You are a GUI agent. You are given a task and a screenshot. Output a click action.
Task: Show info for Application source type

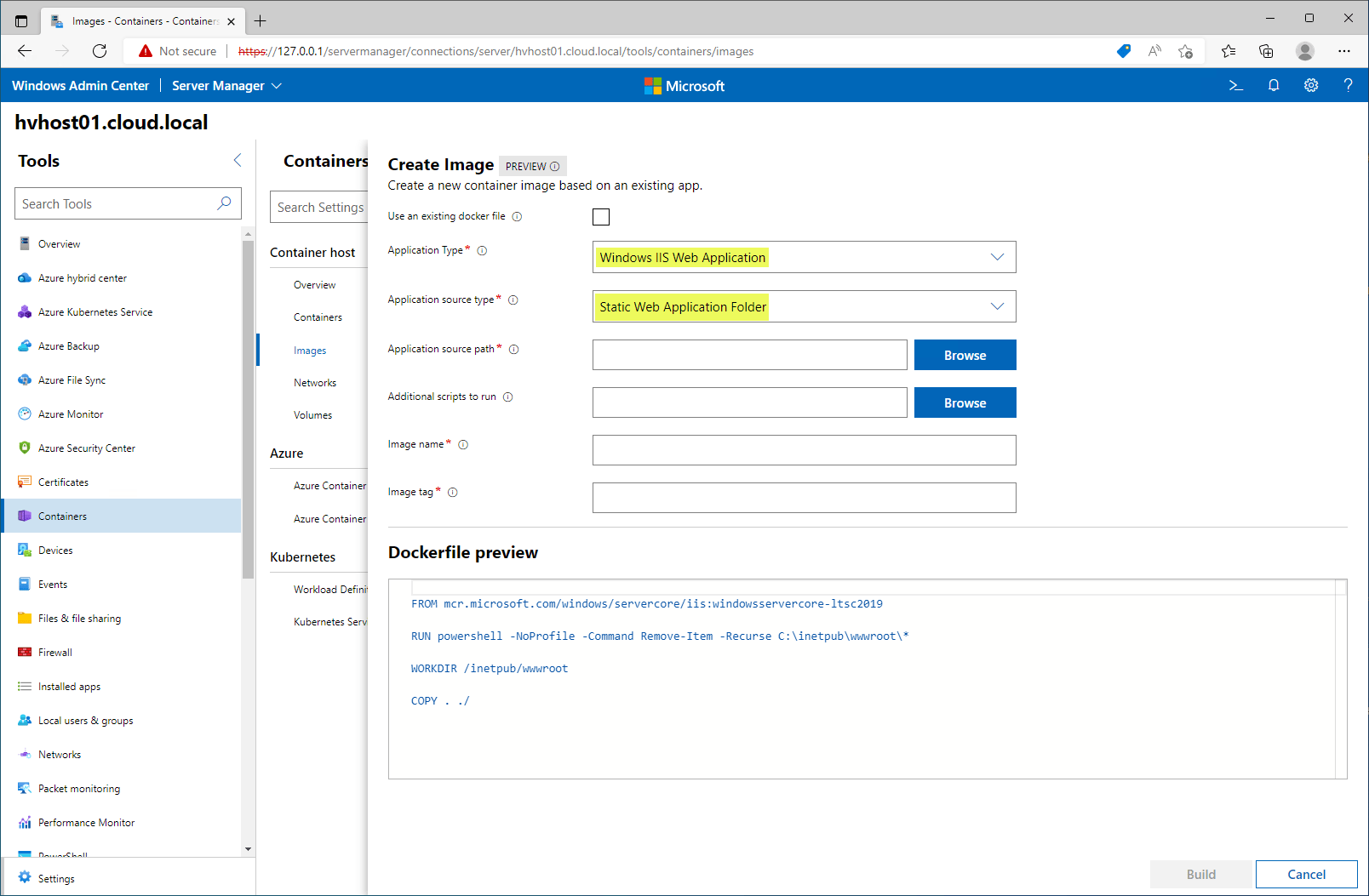[x=513, y=300]
